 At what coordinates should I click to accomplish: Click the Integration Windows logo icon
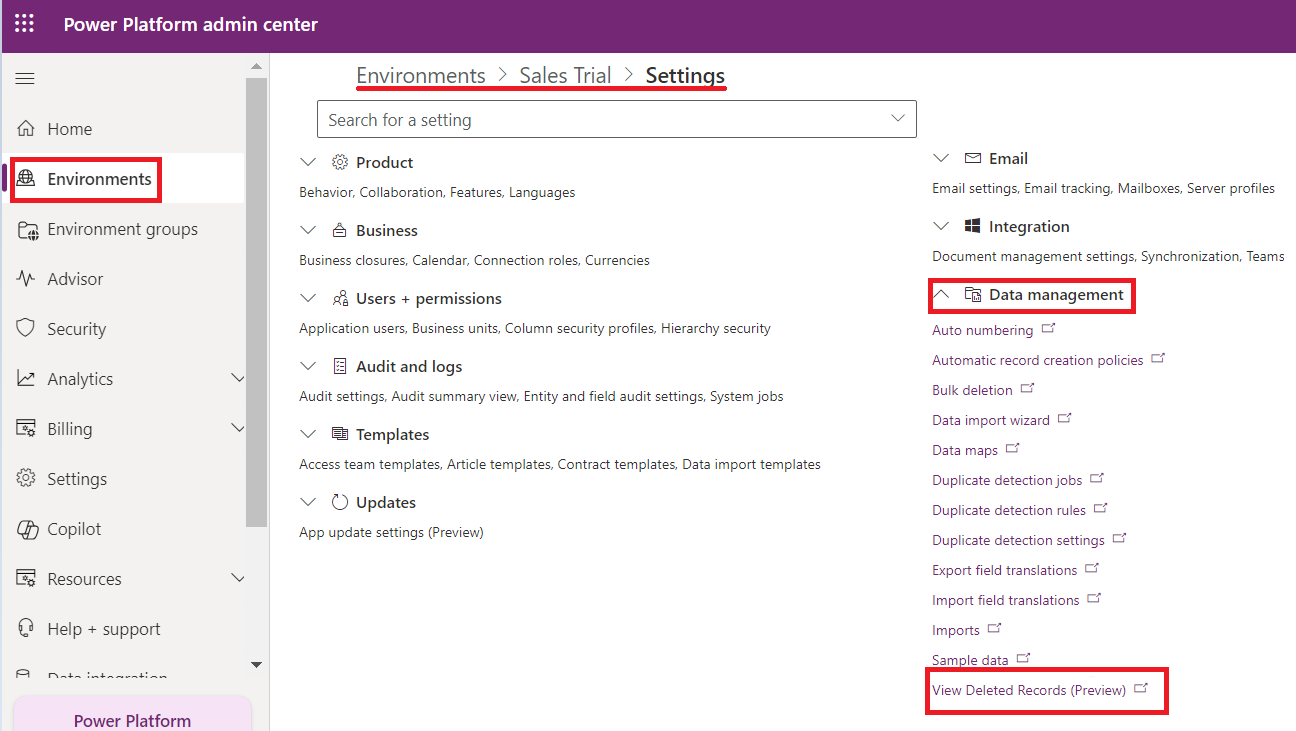point(973,226)
